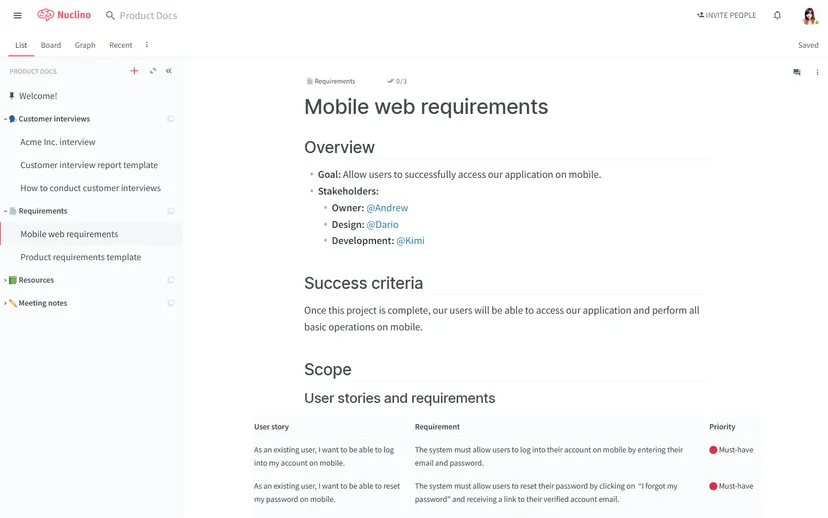Click the Requirements breadcrumb above the title
Viewport: 828px width, 518px height.
click(331, 81)
